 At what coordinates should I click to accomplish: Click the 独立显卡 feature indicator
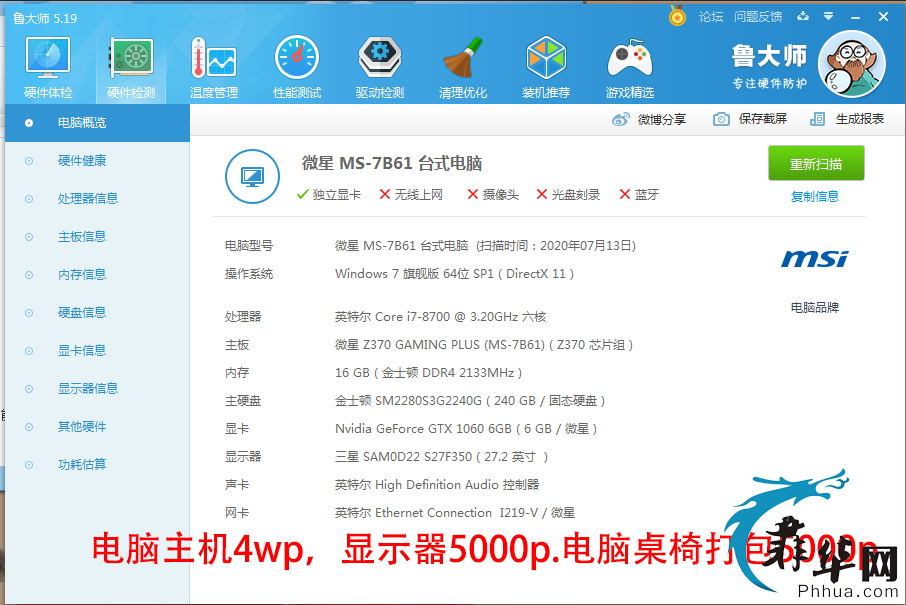coord(329,195)
